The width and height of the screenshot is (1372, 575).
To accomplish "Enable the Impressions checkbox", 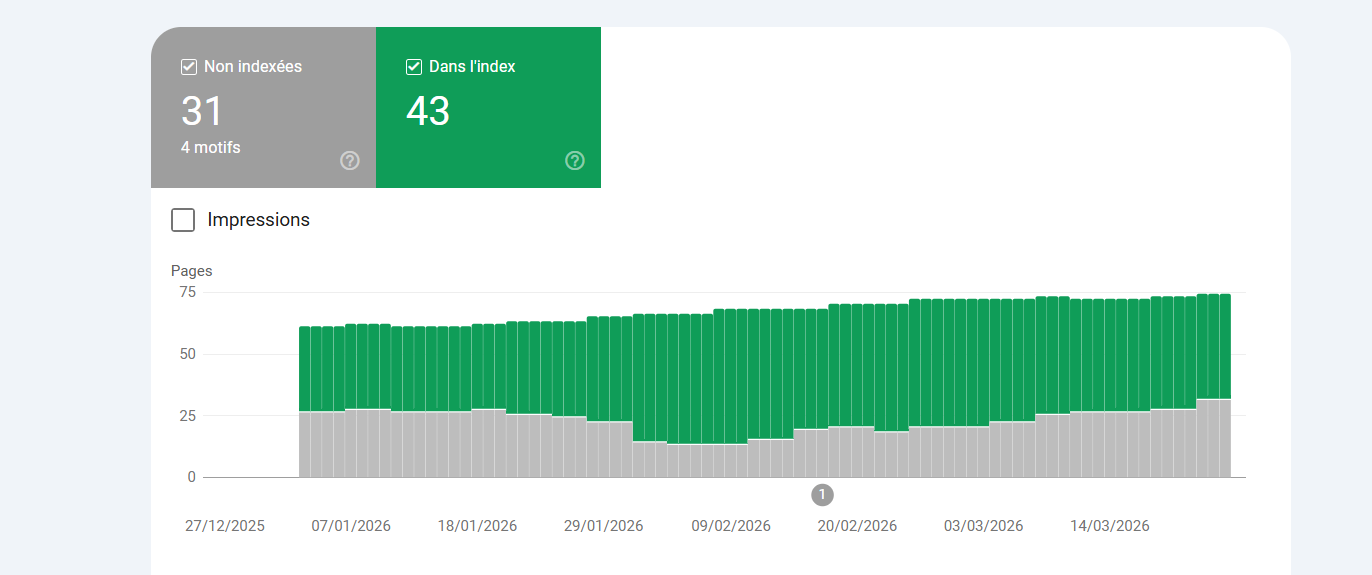I will [x=183, y=220].
